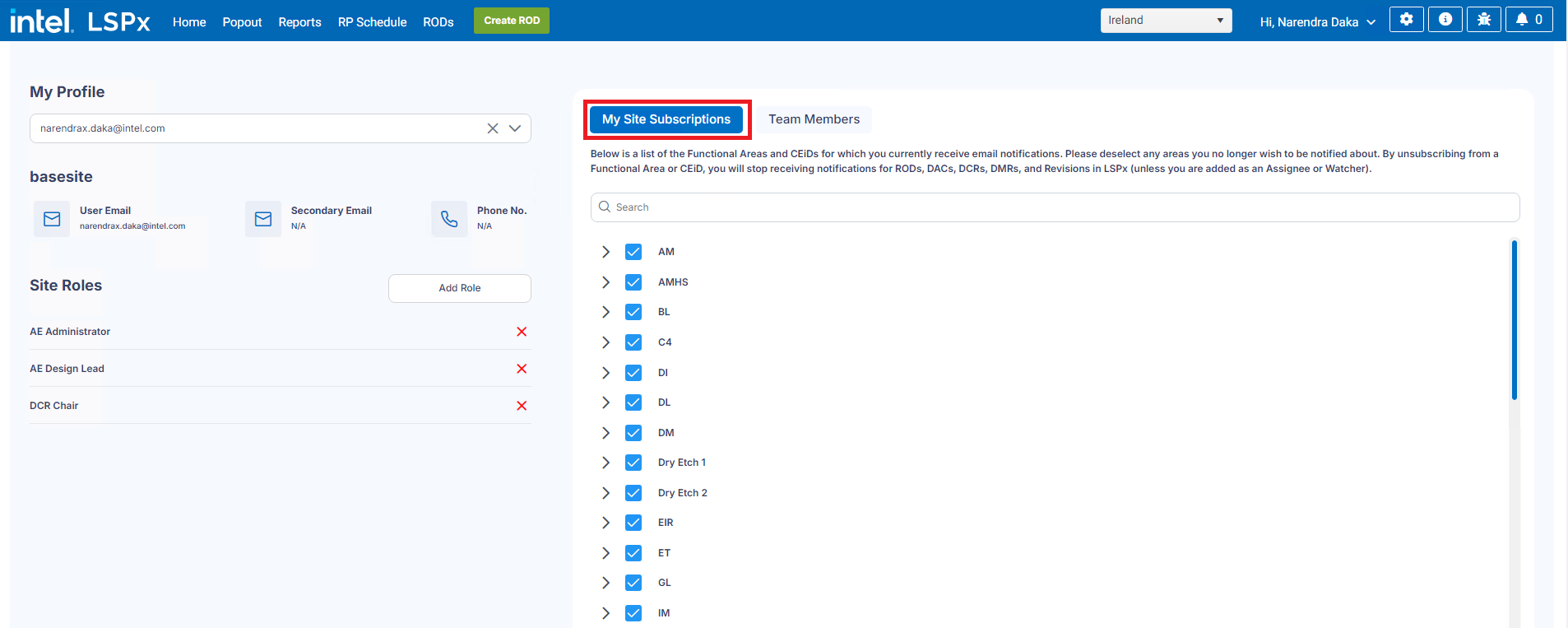Click the subscriptions list scrollbar

[x=1514, y=321]
